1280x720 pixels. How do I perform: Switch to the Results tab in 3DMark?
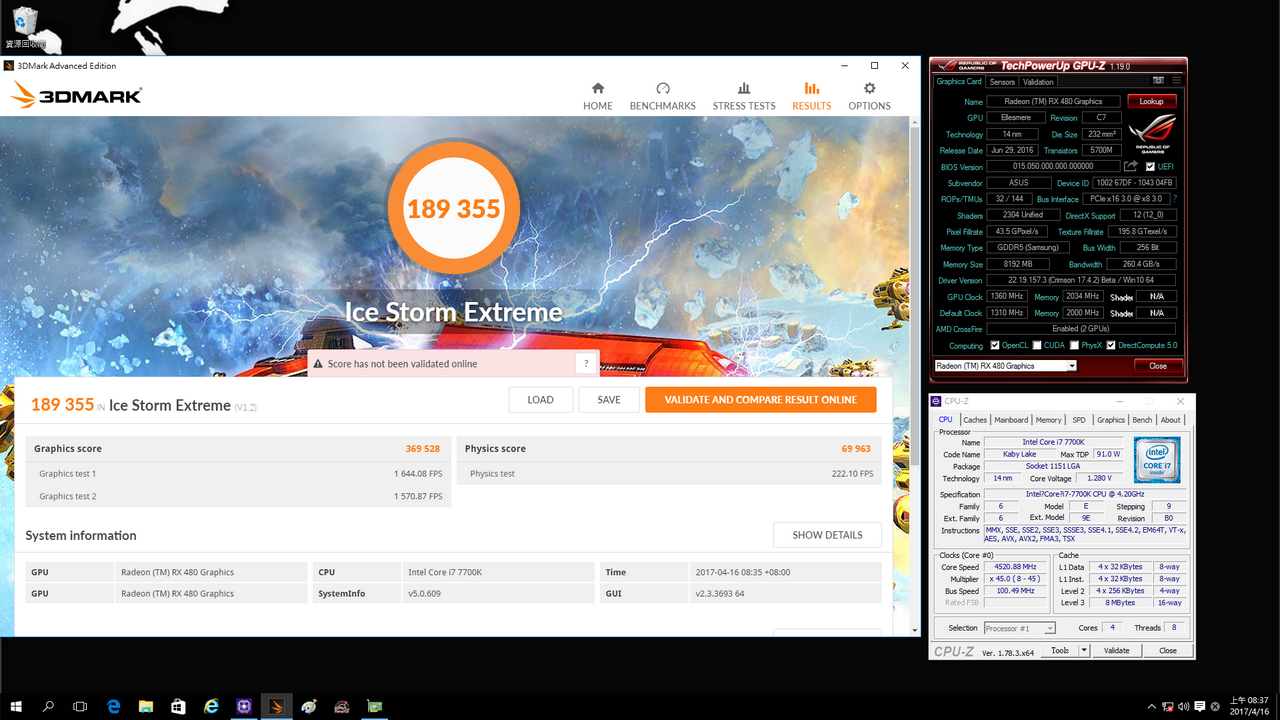[x=811, y=96]
